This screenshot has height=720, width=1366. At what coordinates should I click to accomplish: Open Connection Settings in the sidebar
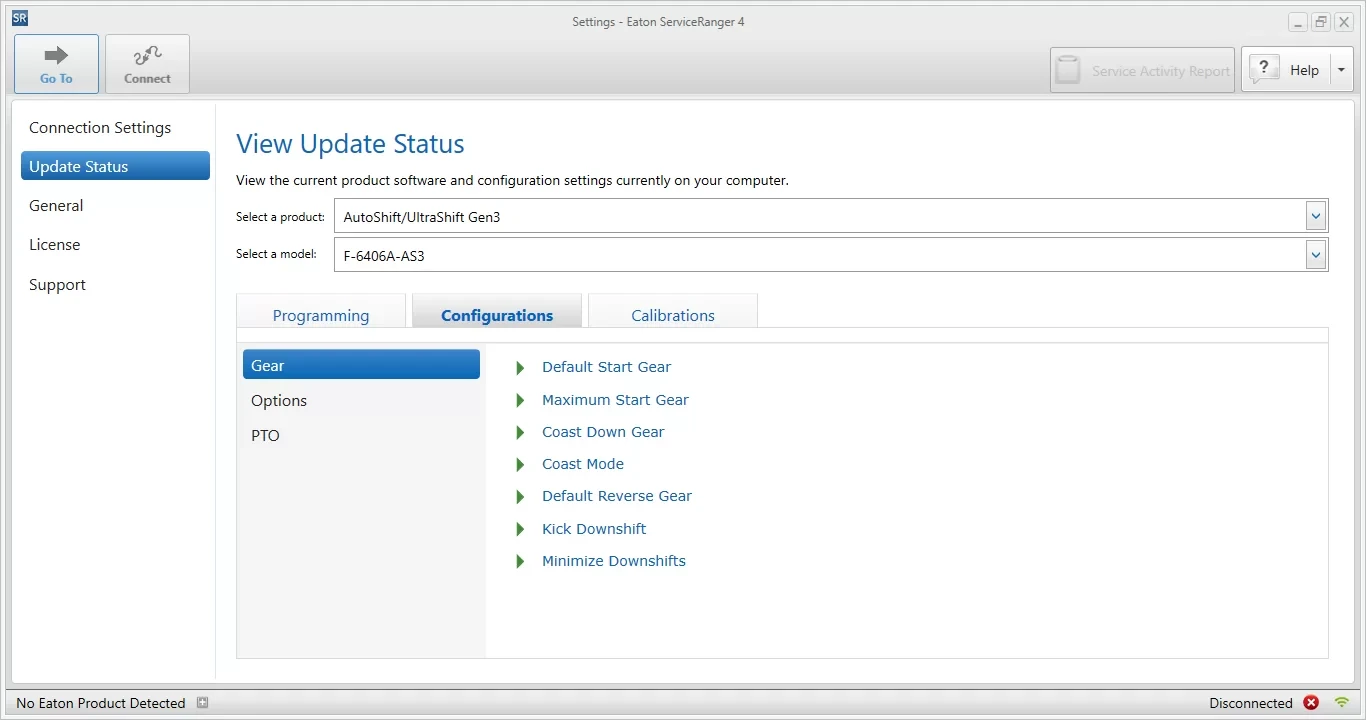point(100,128)
